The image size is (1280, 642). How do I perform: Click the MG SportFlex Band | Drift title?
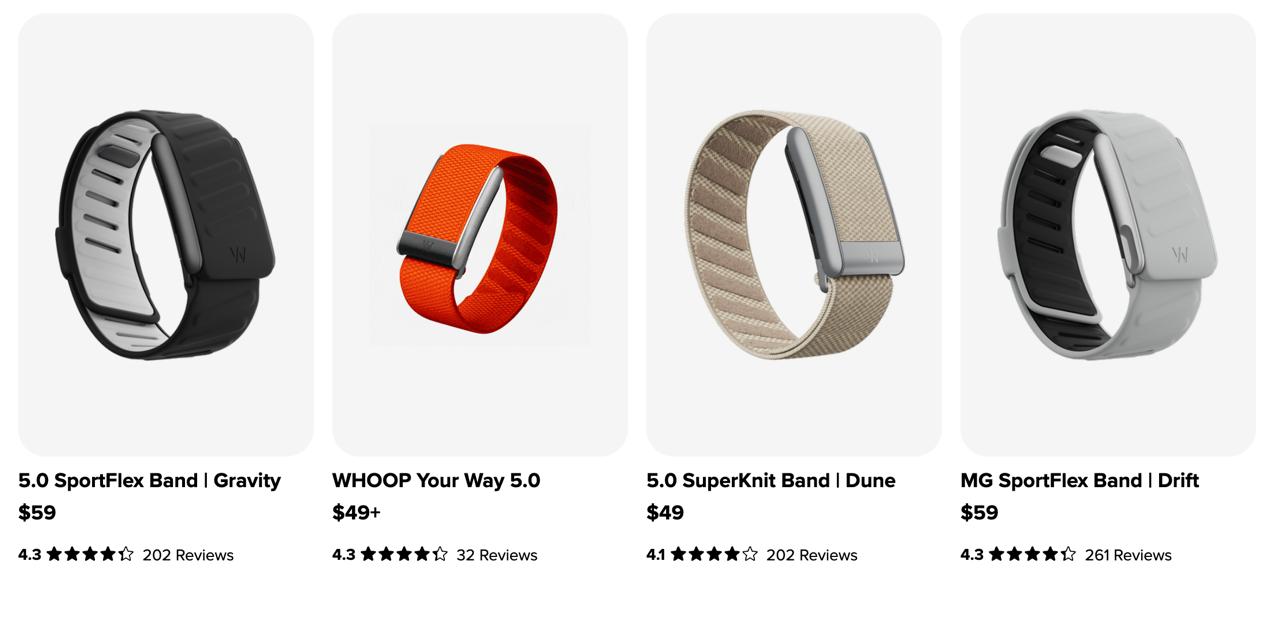[x=1079, y=480]
